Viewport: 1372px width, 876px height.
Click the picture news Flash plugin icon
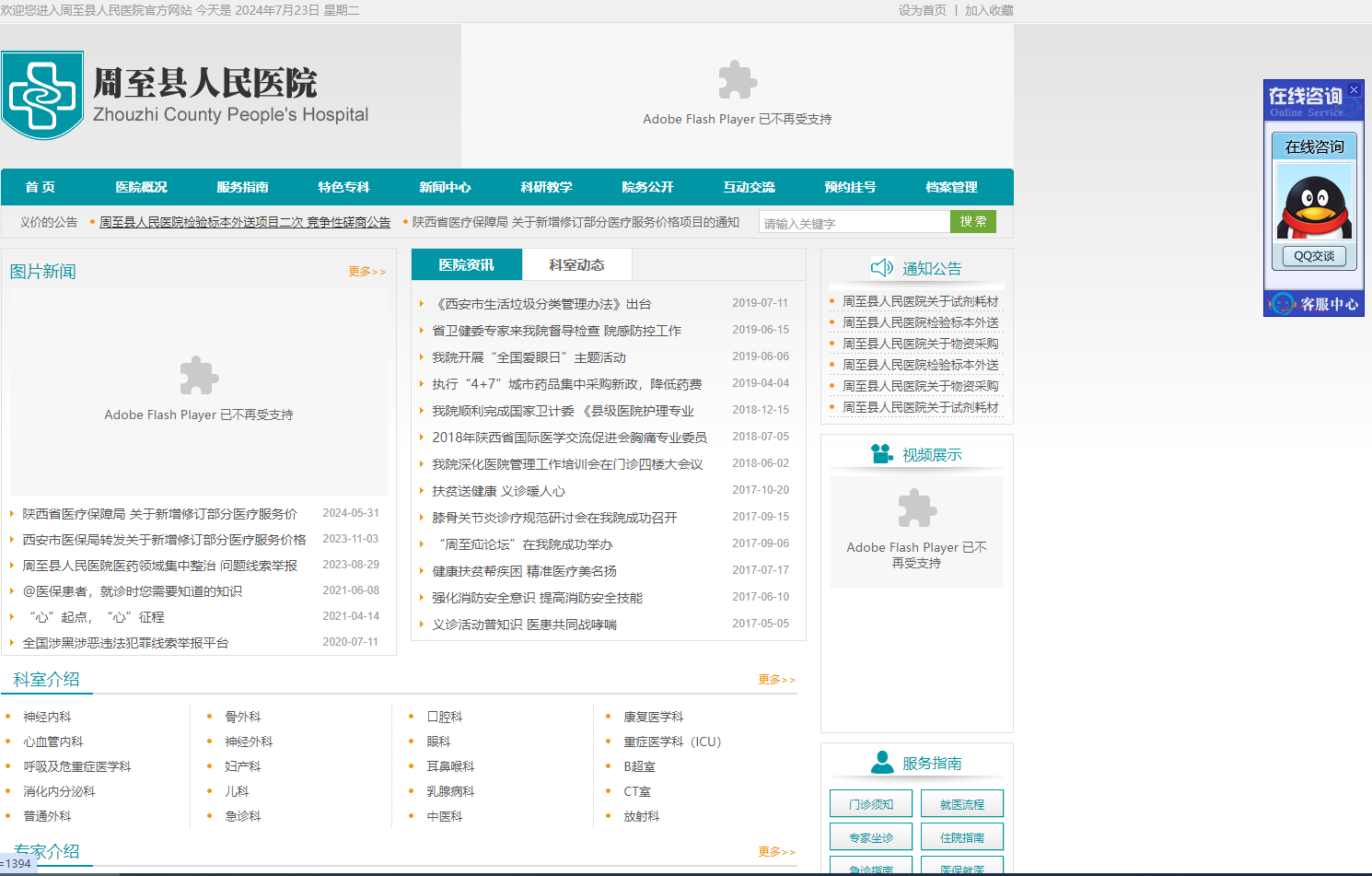click(x=199, y=375)
